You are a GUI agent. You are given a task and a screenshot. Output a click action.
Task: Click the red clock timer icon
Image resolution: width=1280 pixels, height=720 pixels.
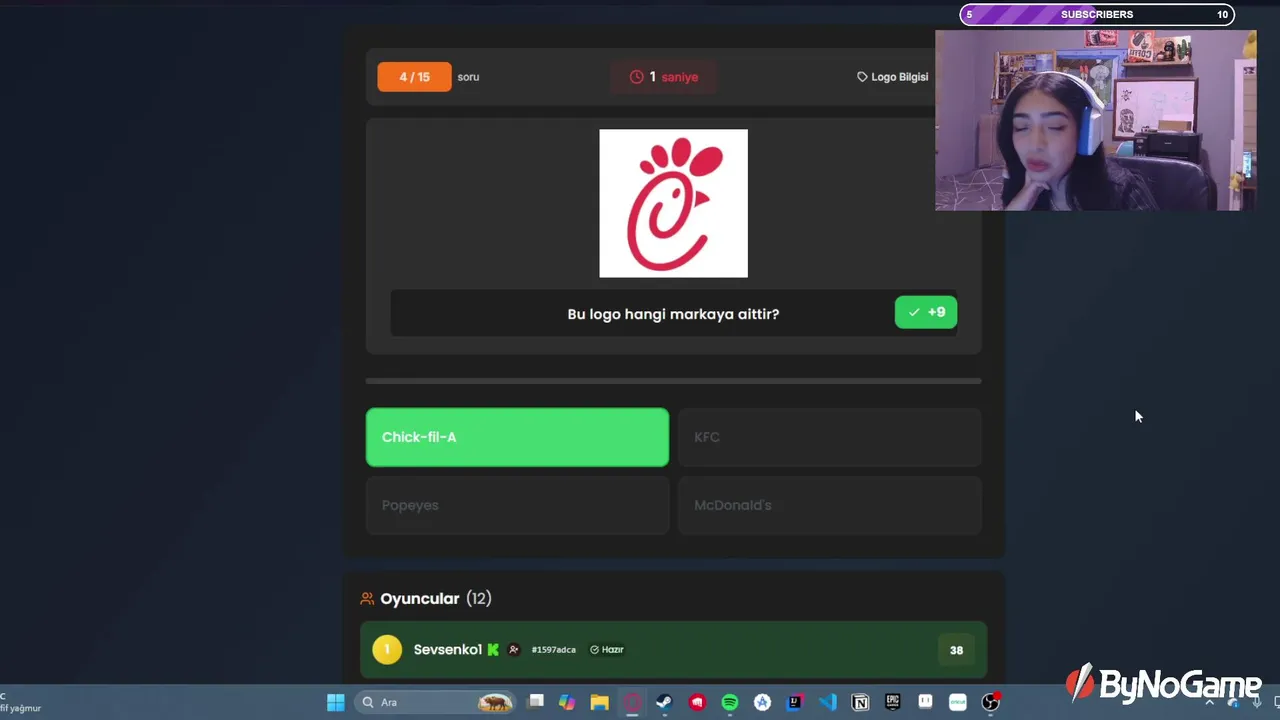tap(636, 77)
